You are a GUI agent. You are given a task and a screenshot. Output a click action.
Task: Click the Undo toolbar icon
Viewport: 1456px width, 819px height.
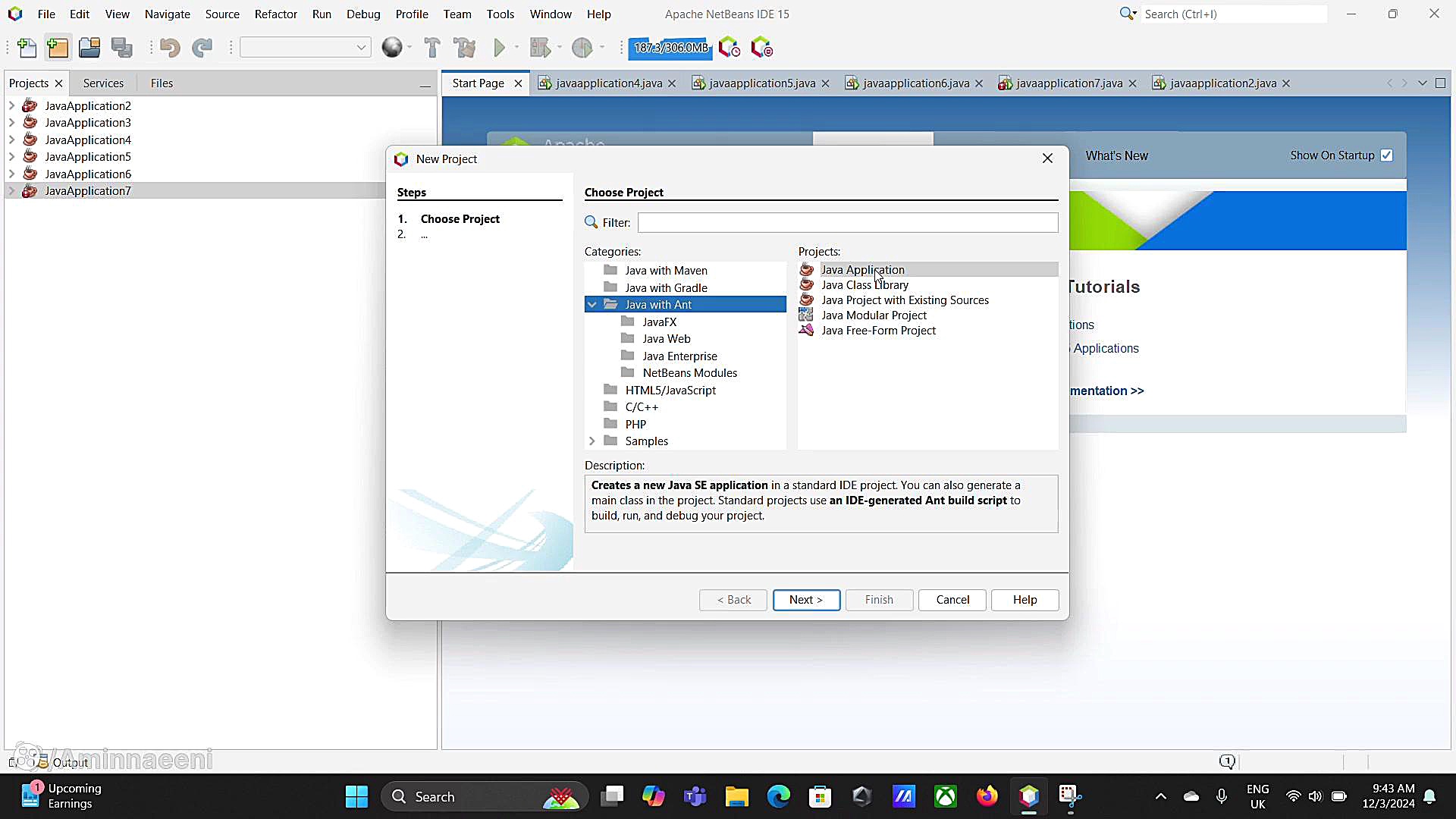pyautogui.click(x=170, y=48)
